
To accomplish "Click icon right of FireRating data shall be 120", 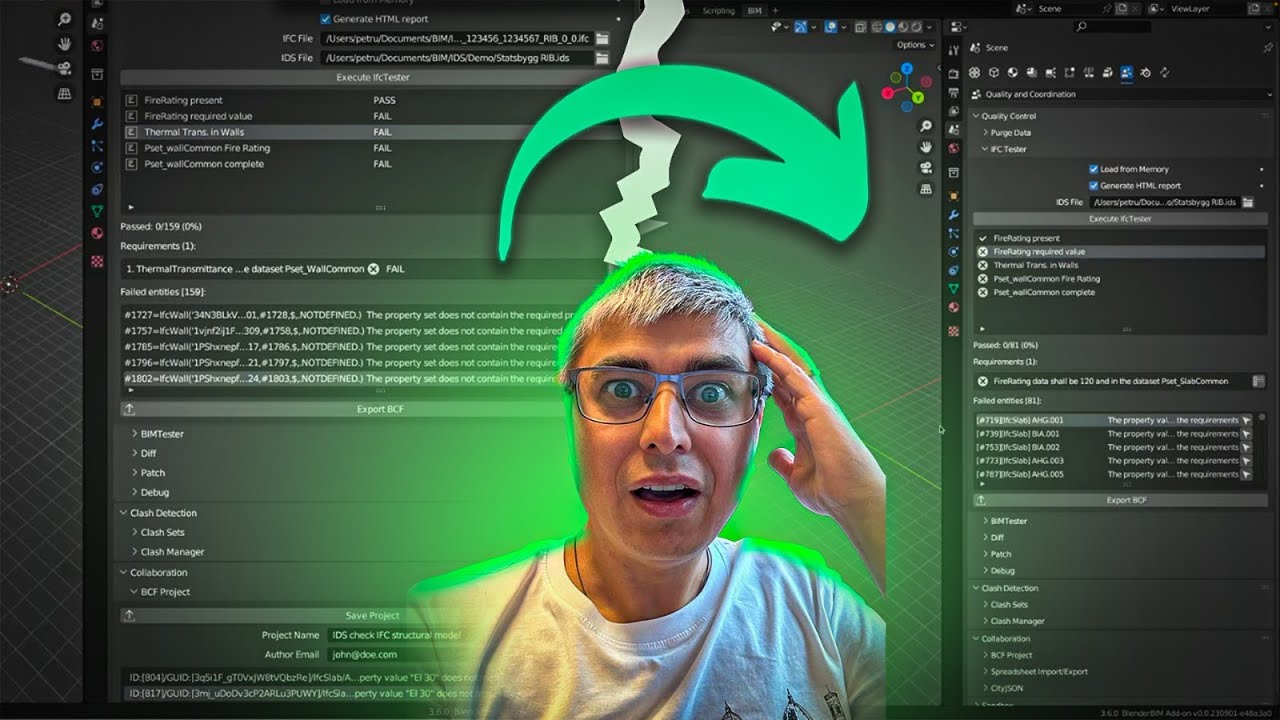I will 1258,381.
